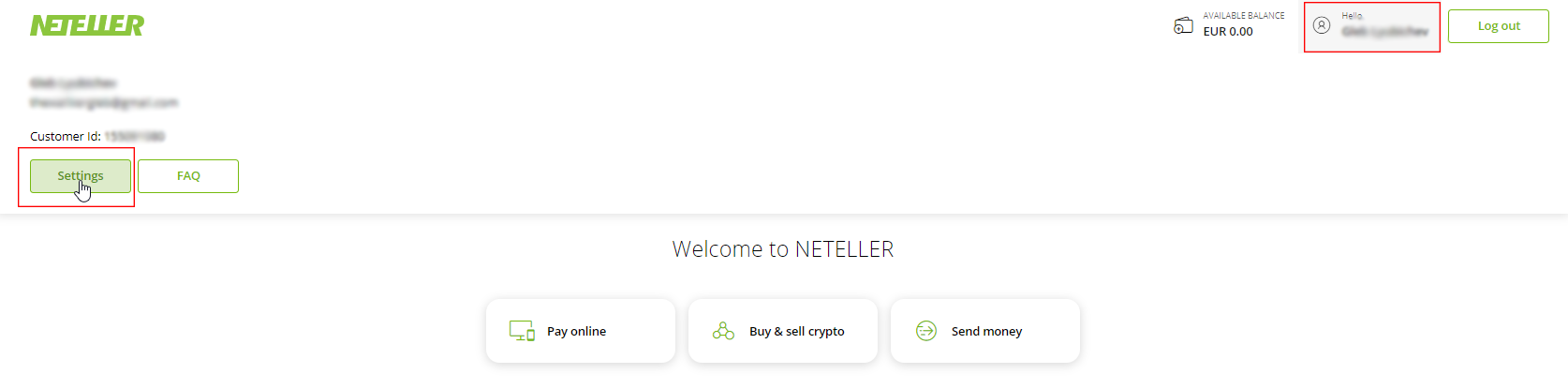Click the Available Balance label
1568x389 pixels.
pos(1244,16)
